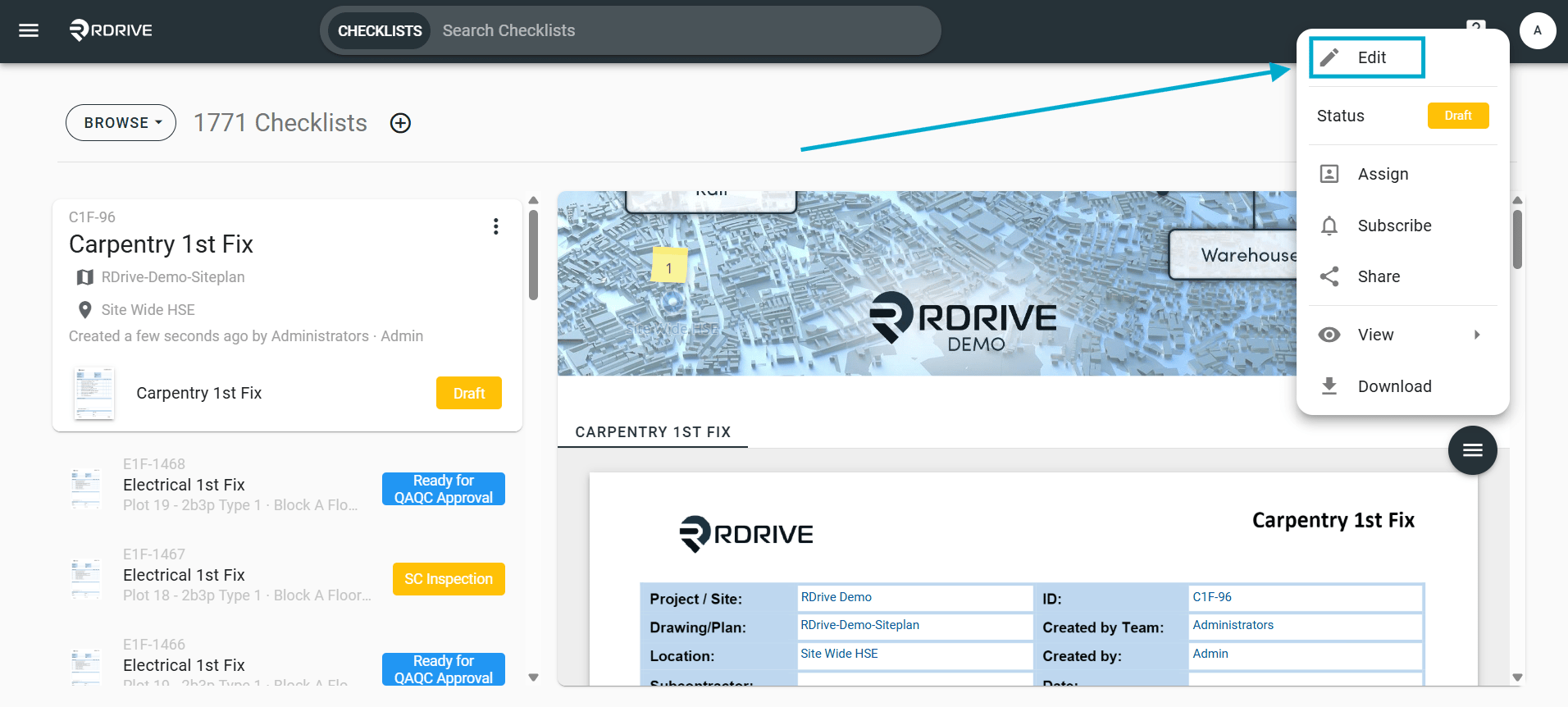Open E1F-1468 checklist thumbnail
This screenshot has height=707, width=1568.
(x=86, y=488)
